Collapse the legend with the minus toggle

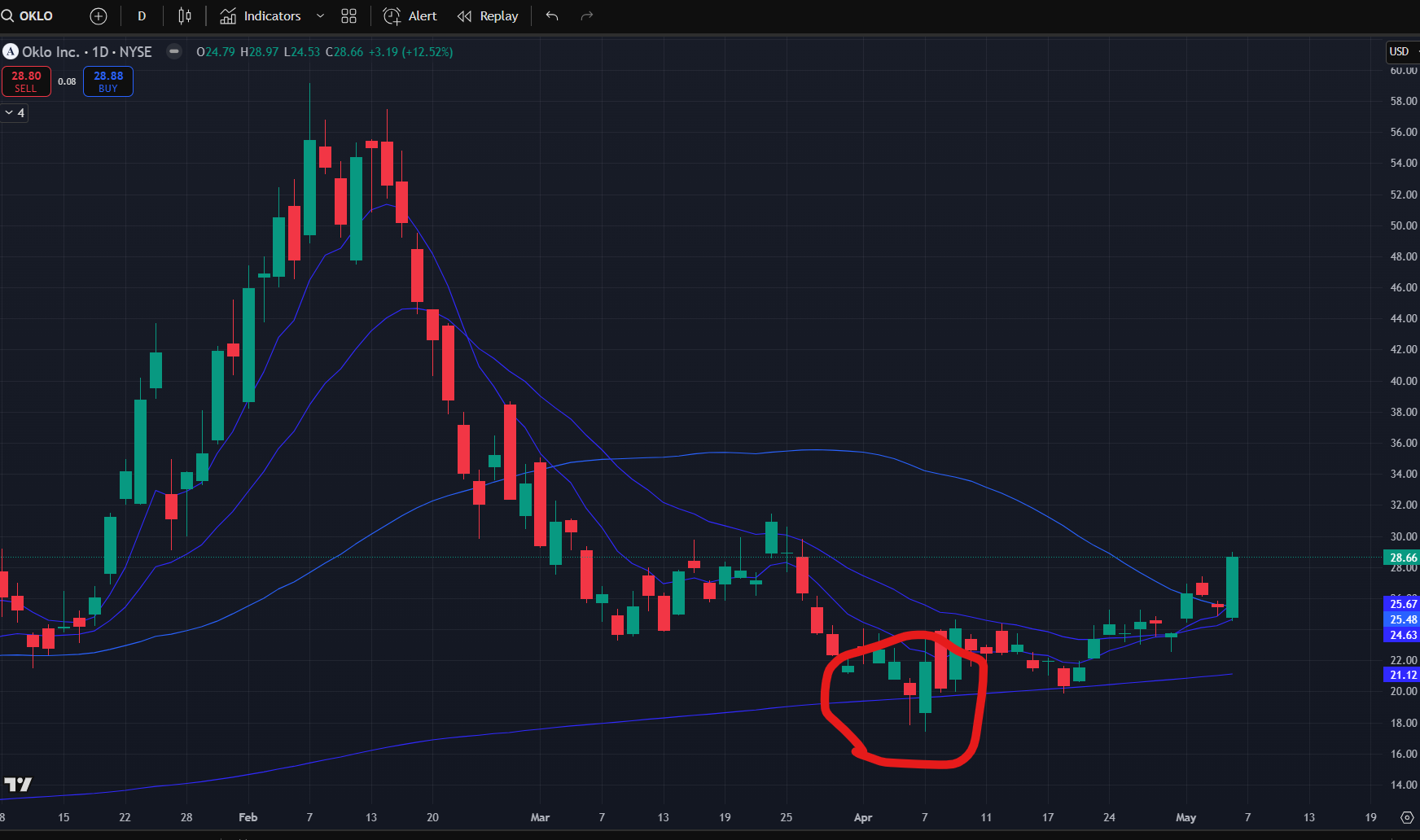[173, 51]
